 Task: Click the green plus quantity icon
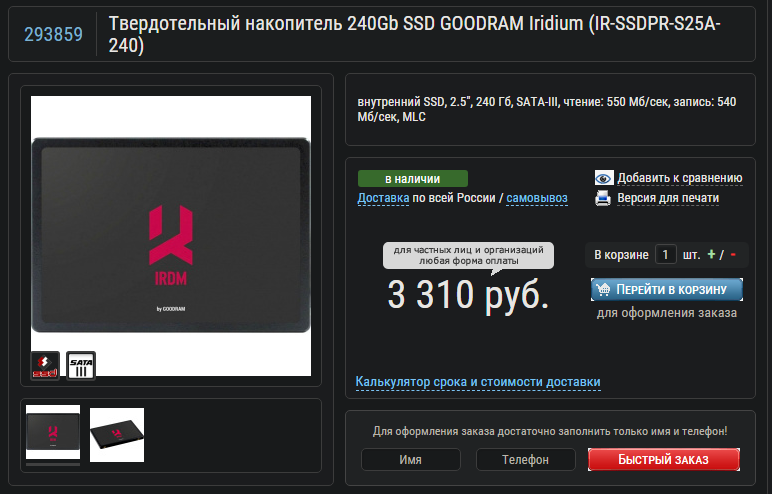coord(711,255)
